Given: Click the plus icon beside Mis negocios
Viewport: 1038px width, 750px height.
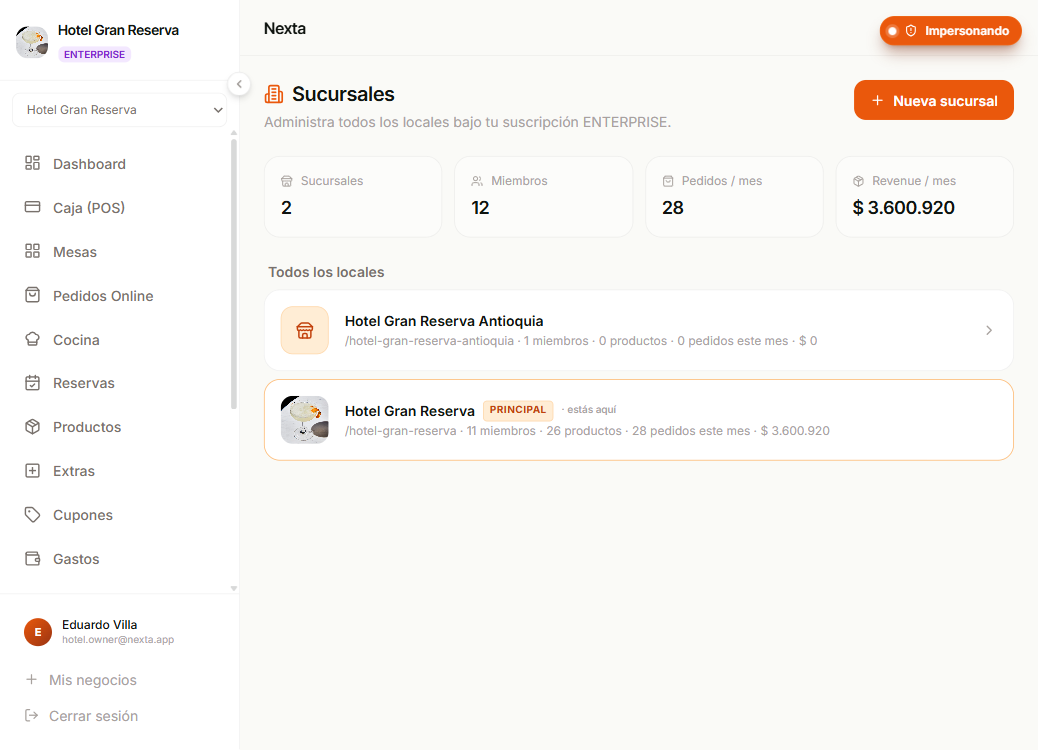Looking at the screenshot, I should [x=31, y=679].
